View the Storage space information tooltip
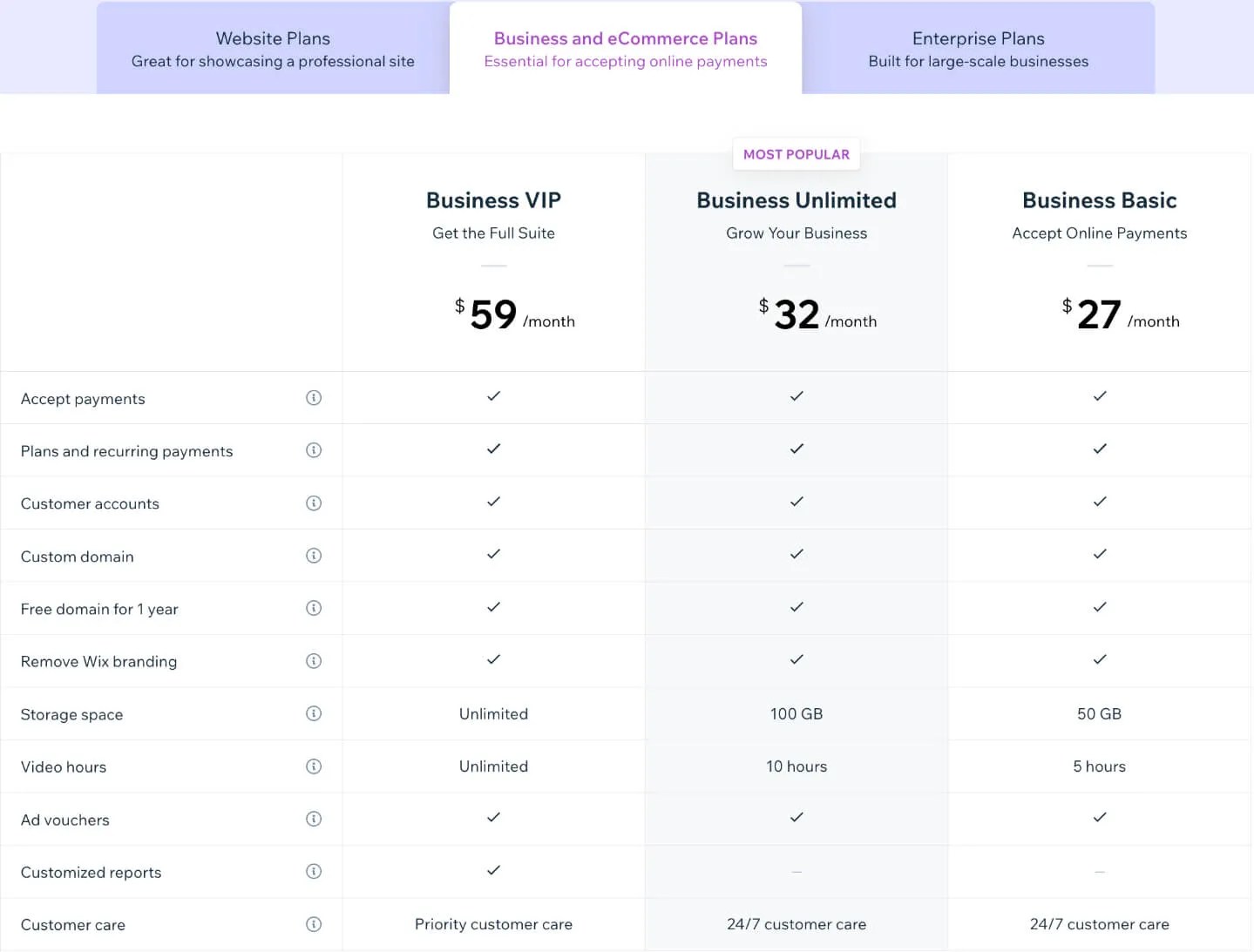Image resolution: width=1254 pixels, height=952 pixels. tap(314, 713)
